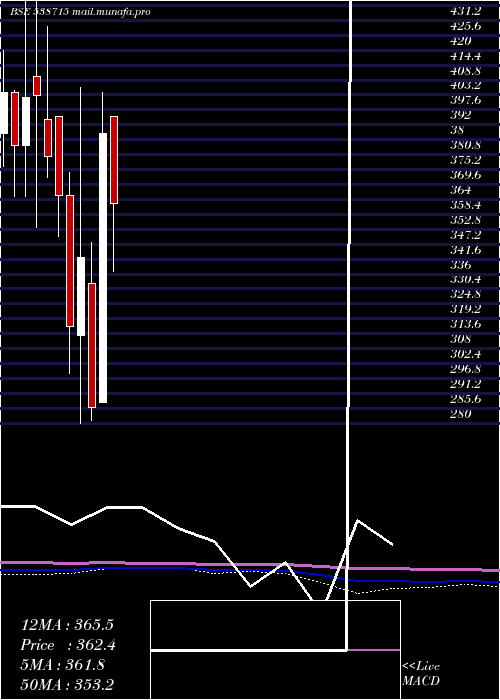Image resolution: width=500 pixels, height=700 pixels.
Task: Click the 308 price axis label
Action: (461, 340)
